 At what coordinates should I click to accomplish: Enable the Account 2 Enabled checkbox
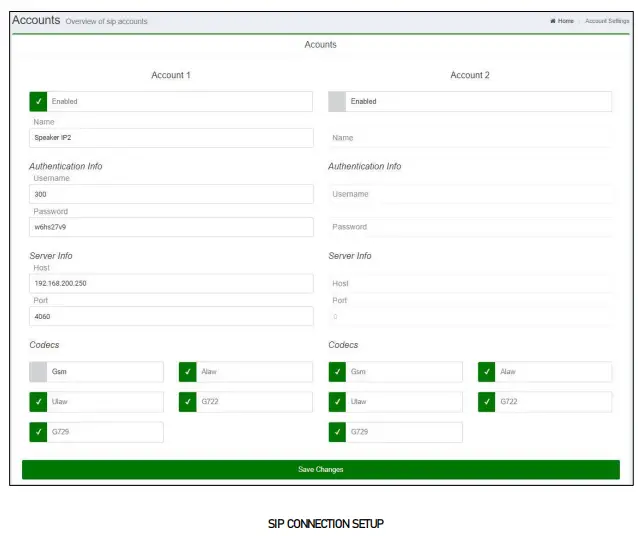[x=337, y=101]
